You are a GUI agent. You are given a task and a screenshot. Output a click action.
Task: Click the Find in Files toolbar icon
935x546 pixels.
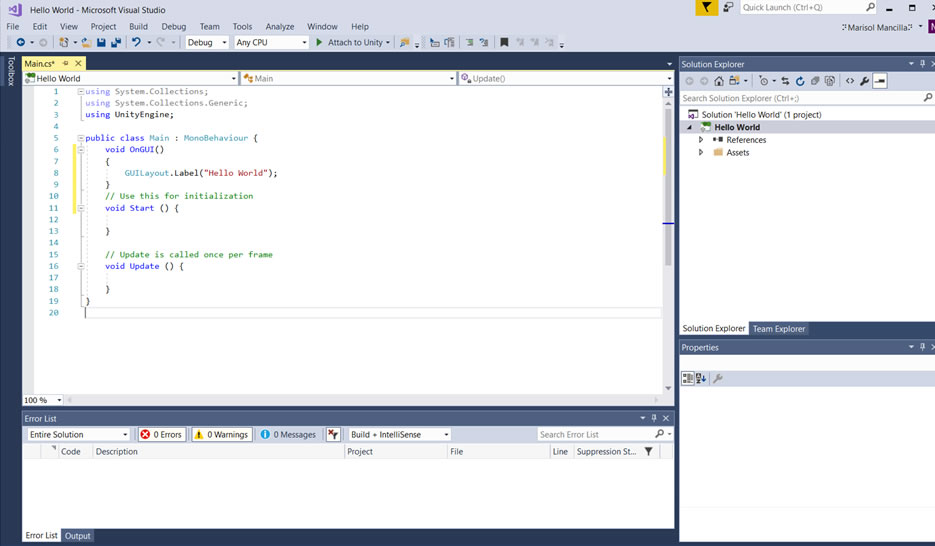point(404,42)
